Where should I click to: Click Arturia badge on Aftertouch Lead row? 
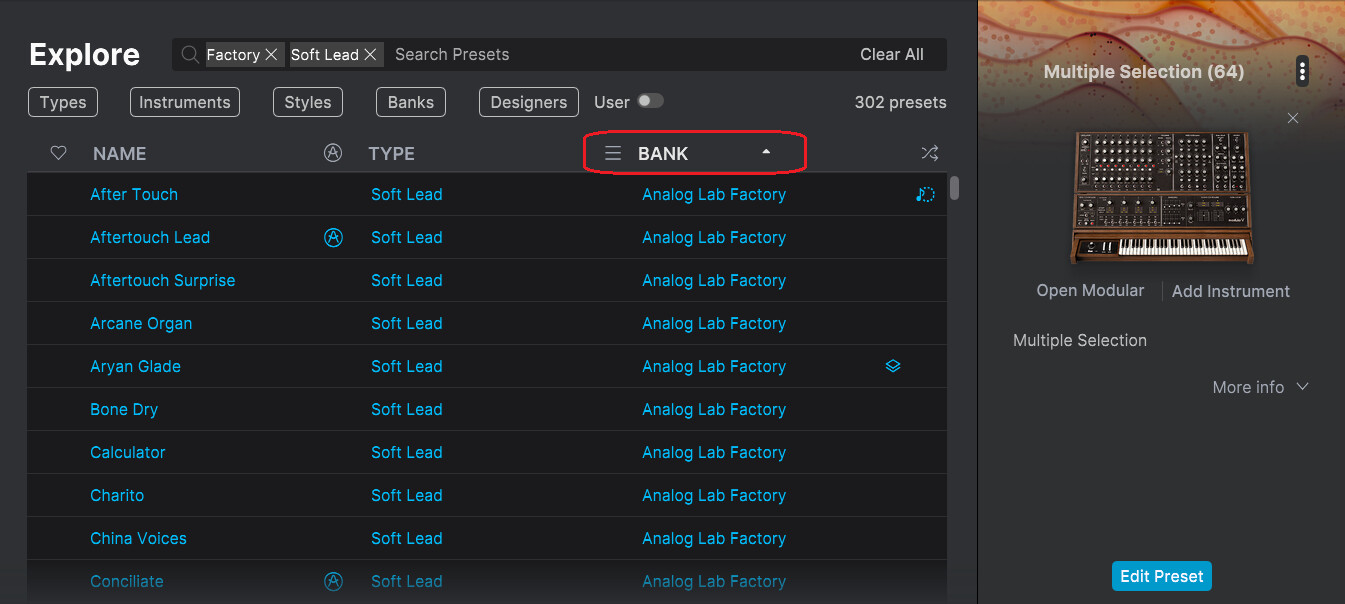pyautogui.click(x=334, y=238)
